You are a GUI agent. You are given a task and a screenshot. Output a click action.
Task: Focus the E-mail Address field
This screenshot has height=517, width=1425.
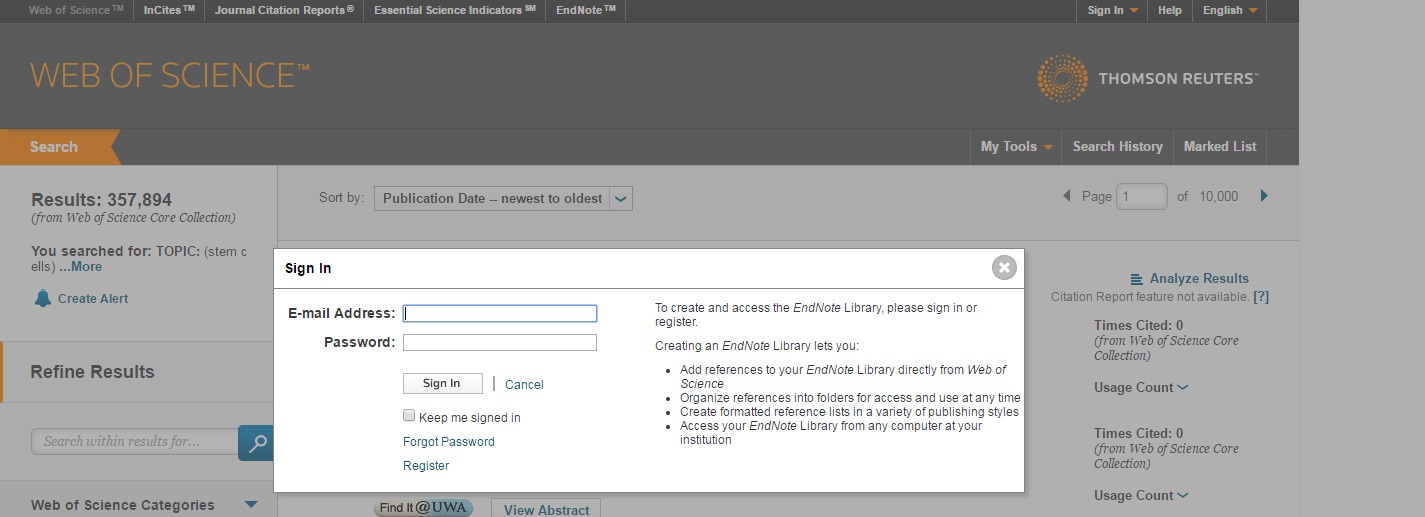click(x=500, y=313)
